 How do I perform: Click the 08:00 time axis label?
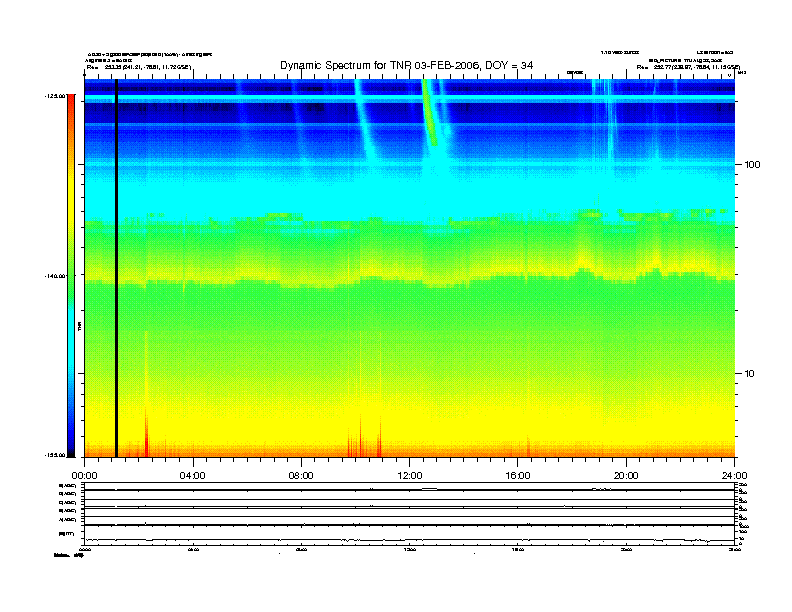pos(301,476)
